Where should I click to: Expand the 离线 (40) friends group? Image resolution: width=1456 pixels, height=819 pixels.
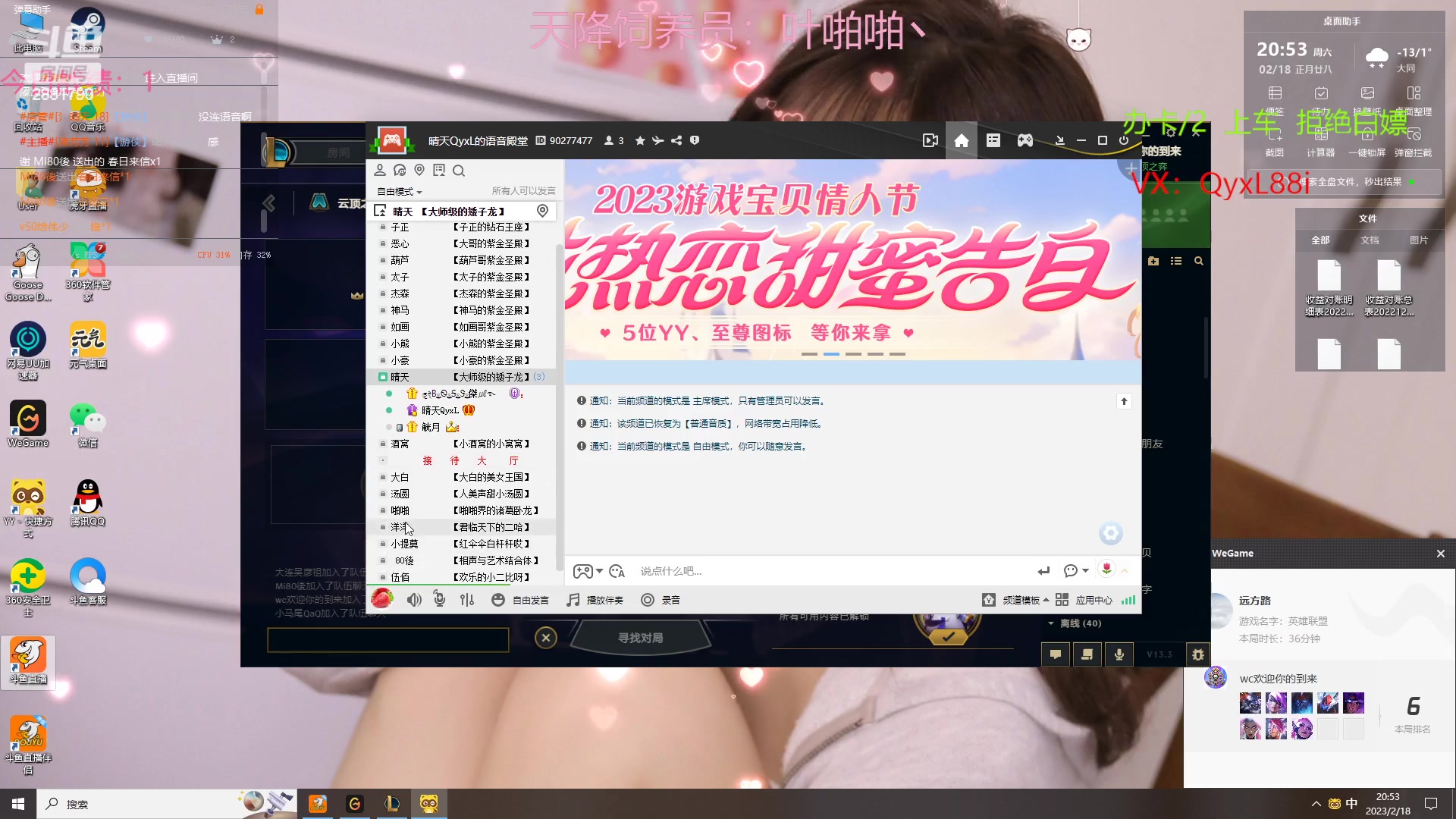(x=1075, y=623)
